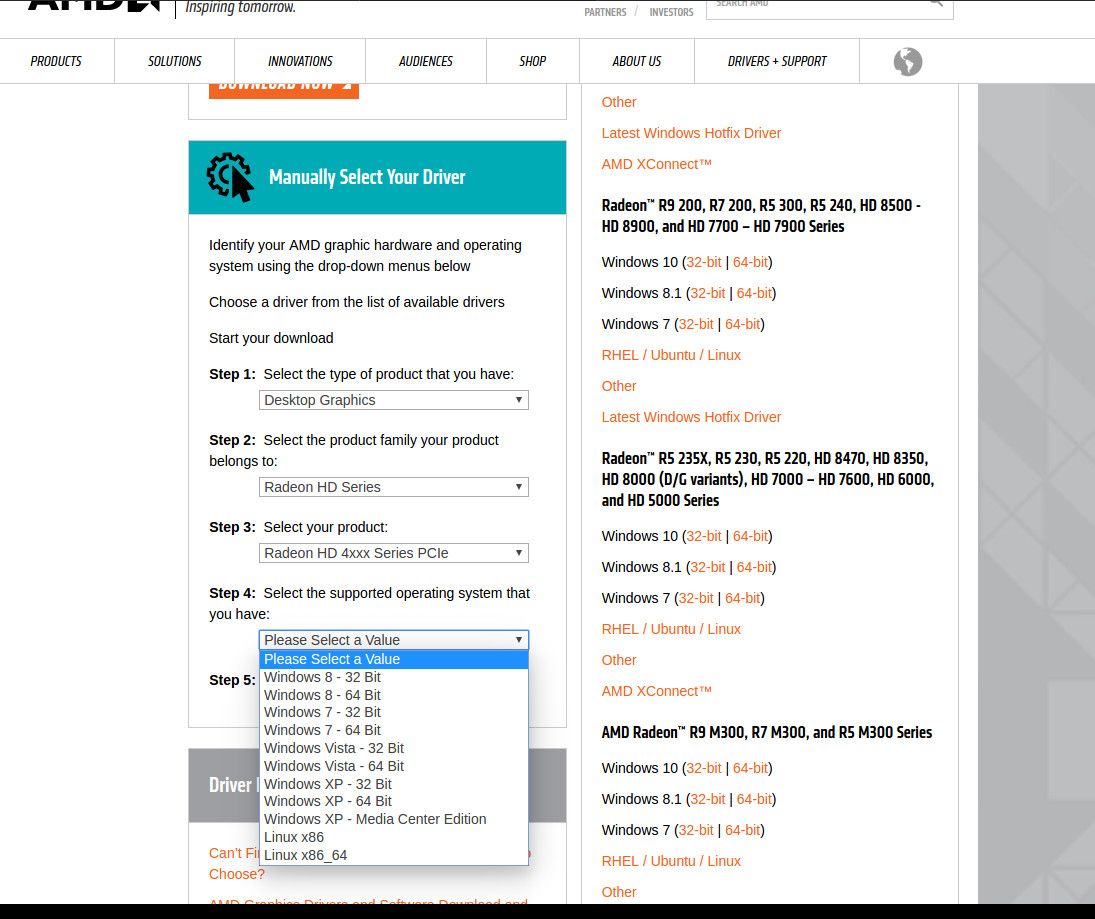Open Latest Windows Hotfix Driver under R9 200 series

pyautogui.click(x=691, y=417)
